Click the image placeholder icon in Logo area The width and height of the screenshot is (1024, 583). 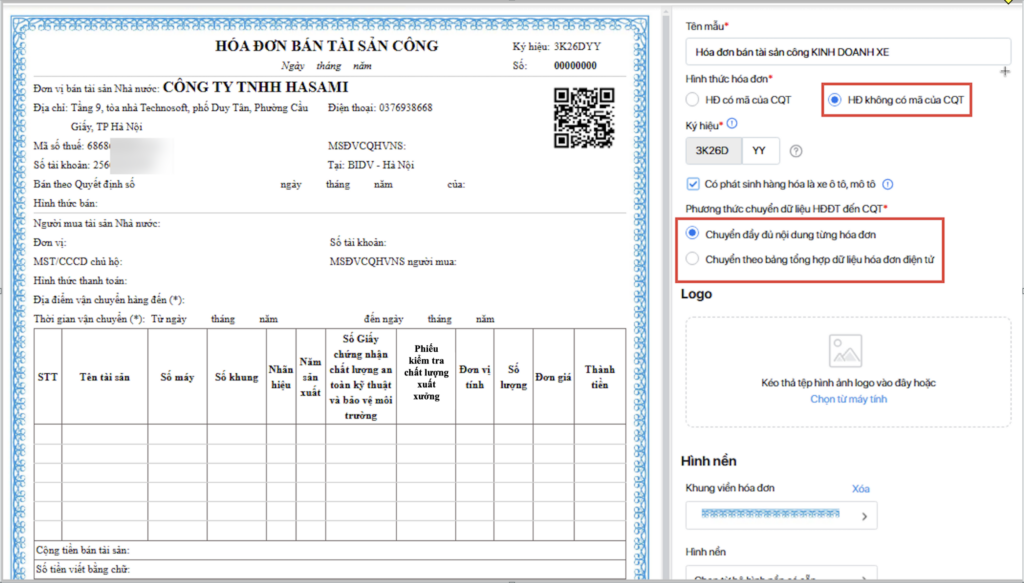(x=845, y=350)
